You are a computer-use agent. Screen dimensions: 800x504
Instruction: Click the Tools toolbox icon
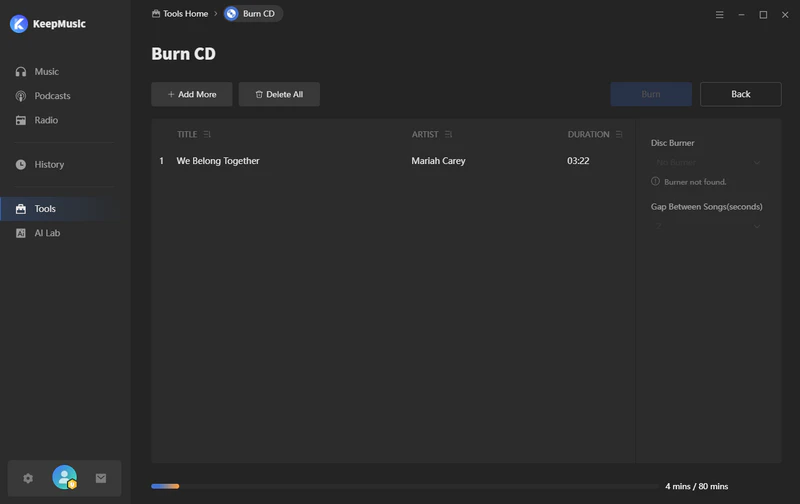[x=21, y=209]
